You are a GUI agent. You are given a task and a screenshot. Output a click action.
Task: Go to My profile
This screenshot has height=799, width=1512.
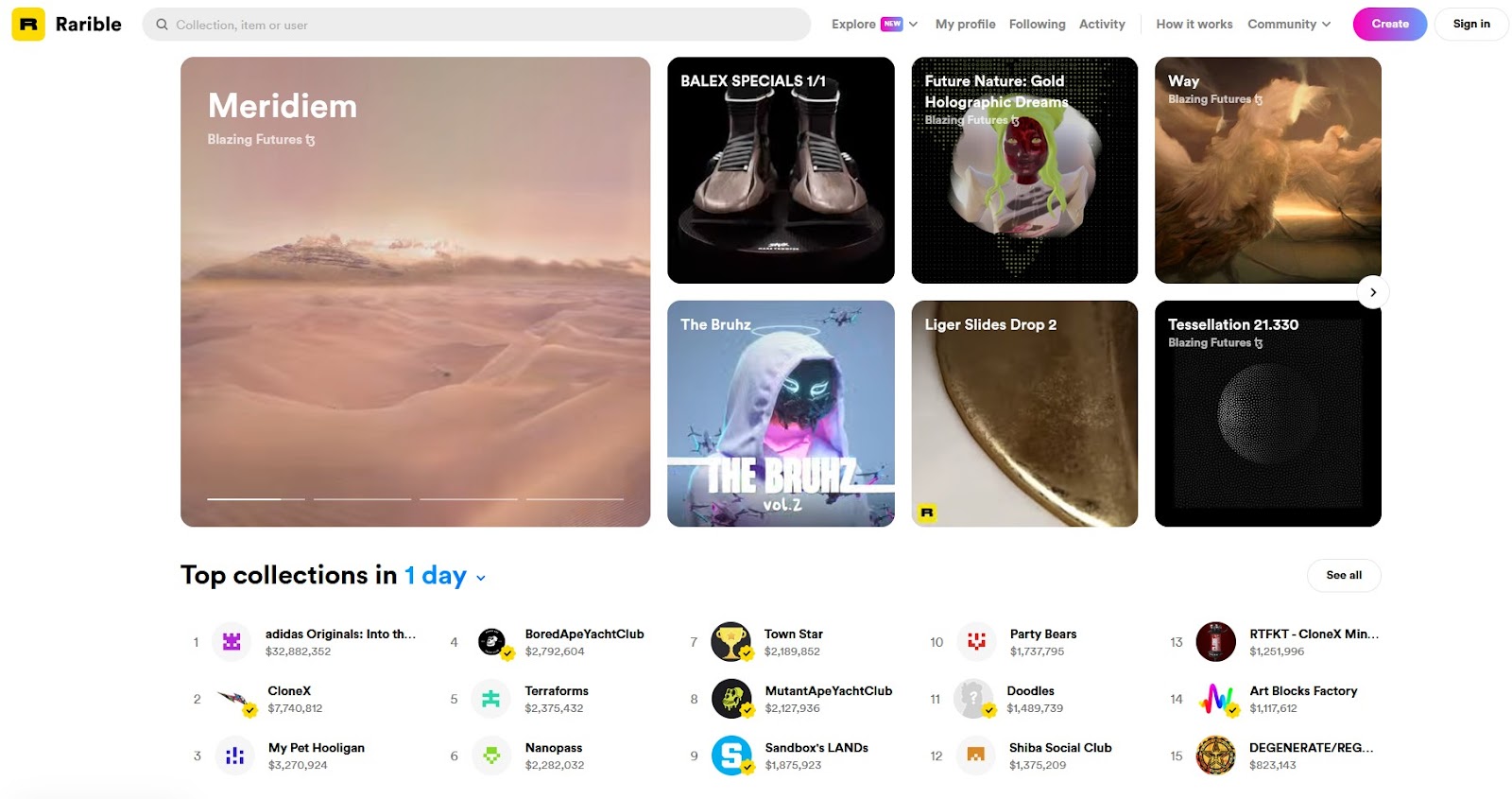pyautogui.click(x=965, y=25)
